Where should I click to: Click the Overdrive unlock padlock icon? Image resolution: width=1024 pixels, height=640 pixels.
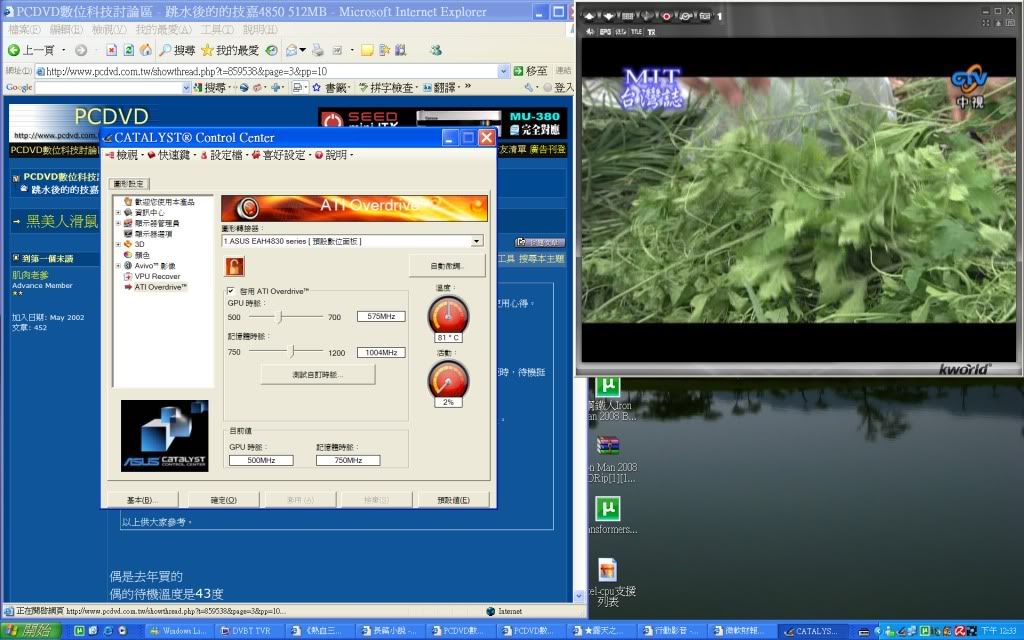[x=235, y=265]
